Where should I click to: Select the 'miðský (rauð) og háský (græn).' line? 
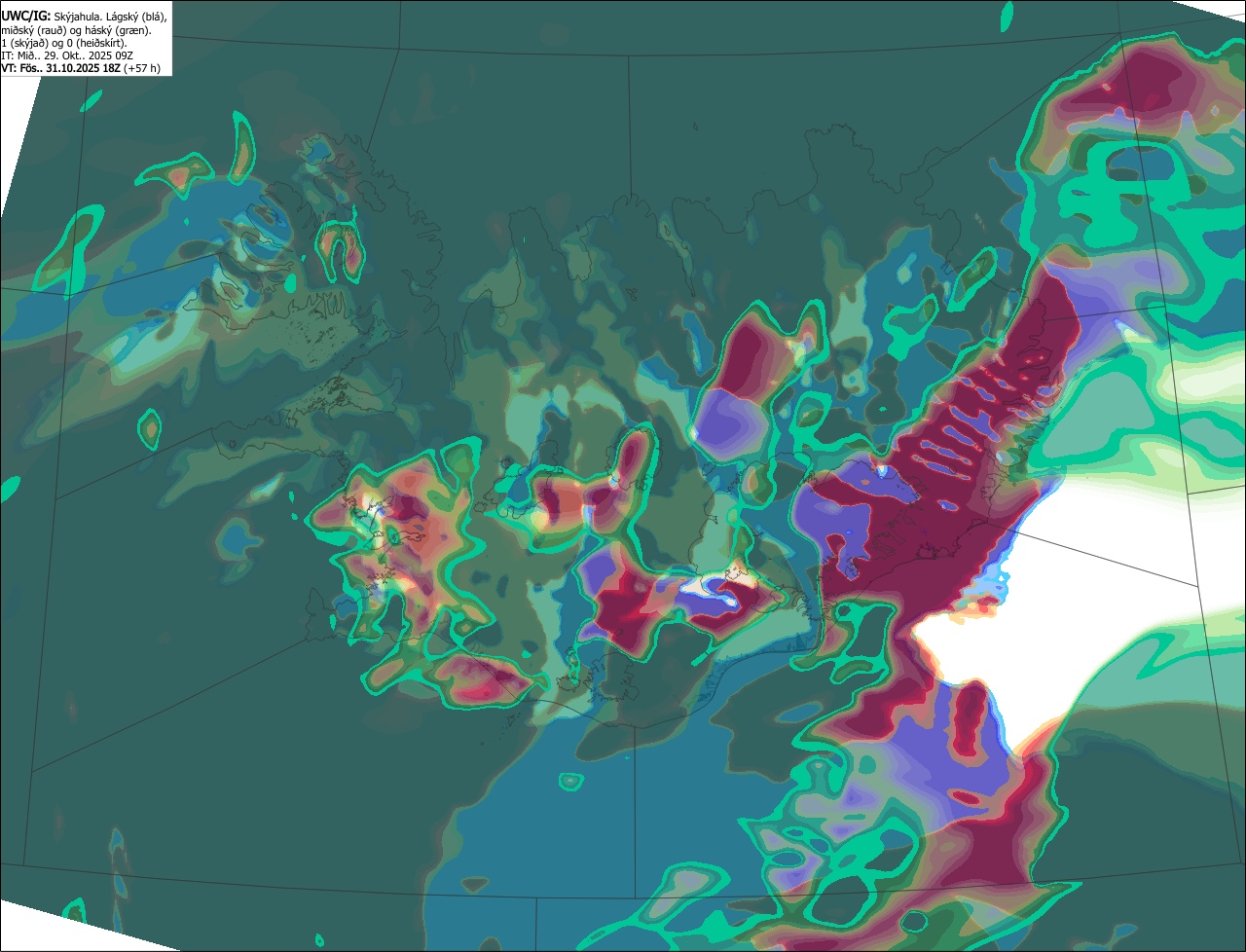(x=76, y=30)
